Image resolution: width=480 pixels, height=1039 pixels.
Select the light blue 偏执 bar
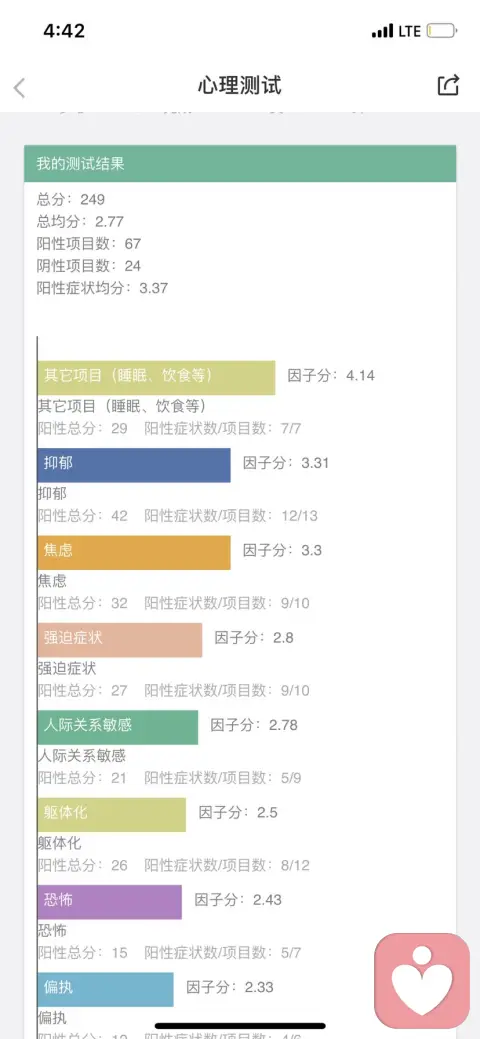tap(105, 989)
